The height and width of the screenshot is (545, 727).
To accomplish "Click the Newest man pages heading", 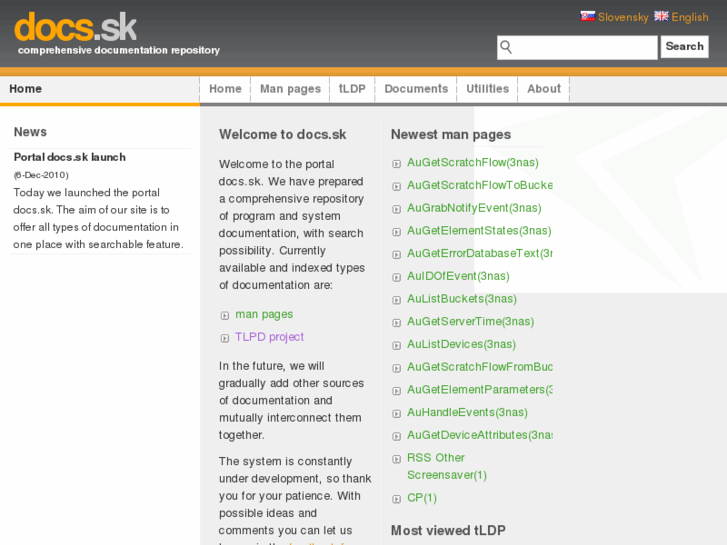I will pos(451,135).
